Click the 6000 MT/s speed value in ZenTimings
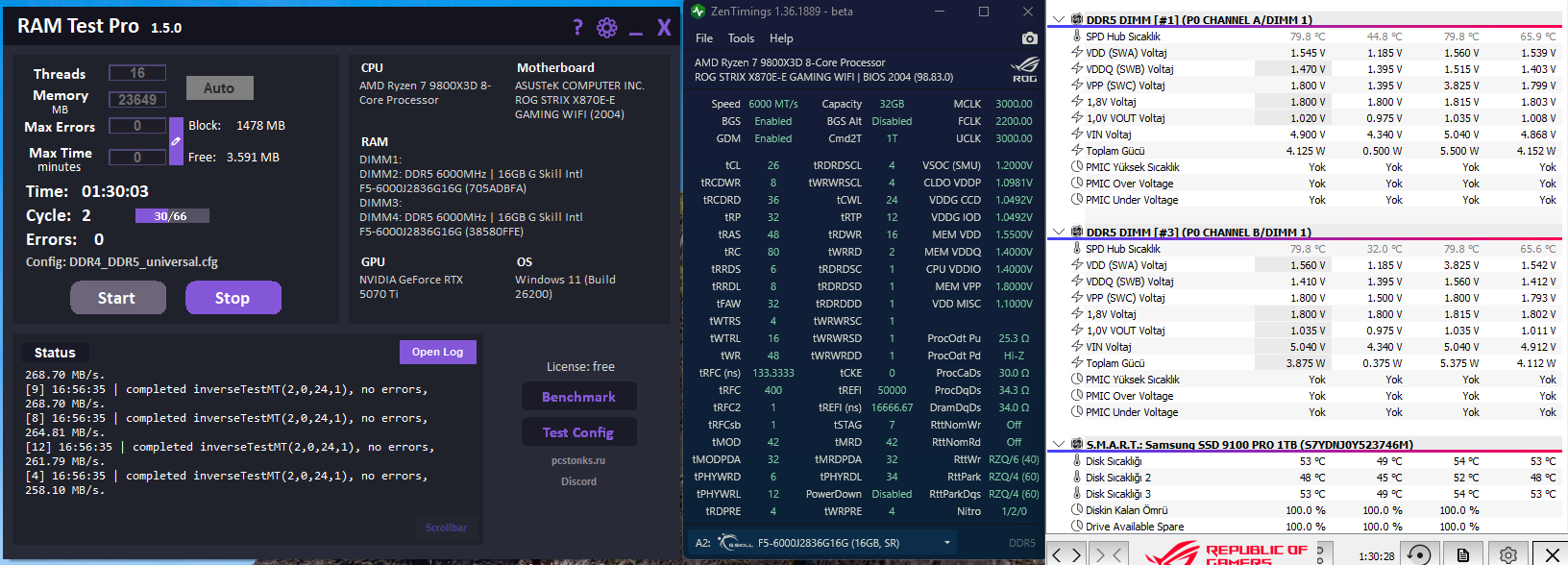 (x=773, y=104)
